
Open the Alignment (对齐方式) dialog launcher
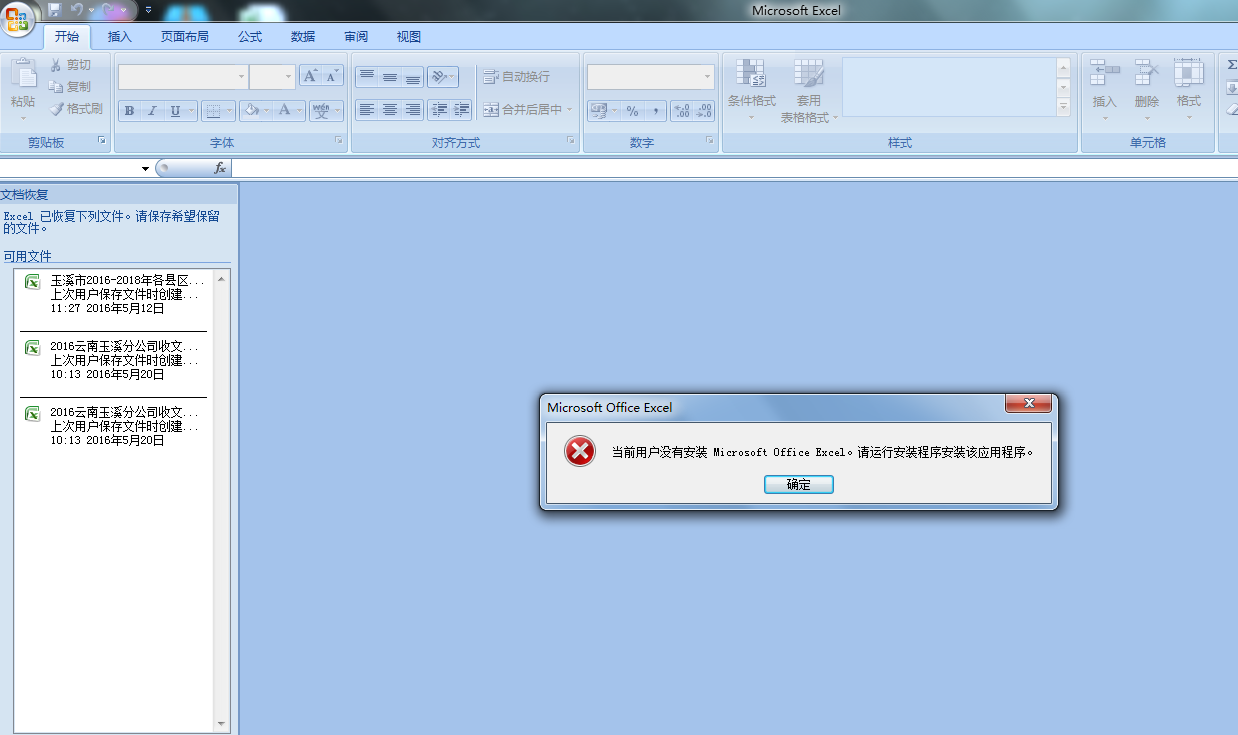(x=571, y=142)
